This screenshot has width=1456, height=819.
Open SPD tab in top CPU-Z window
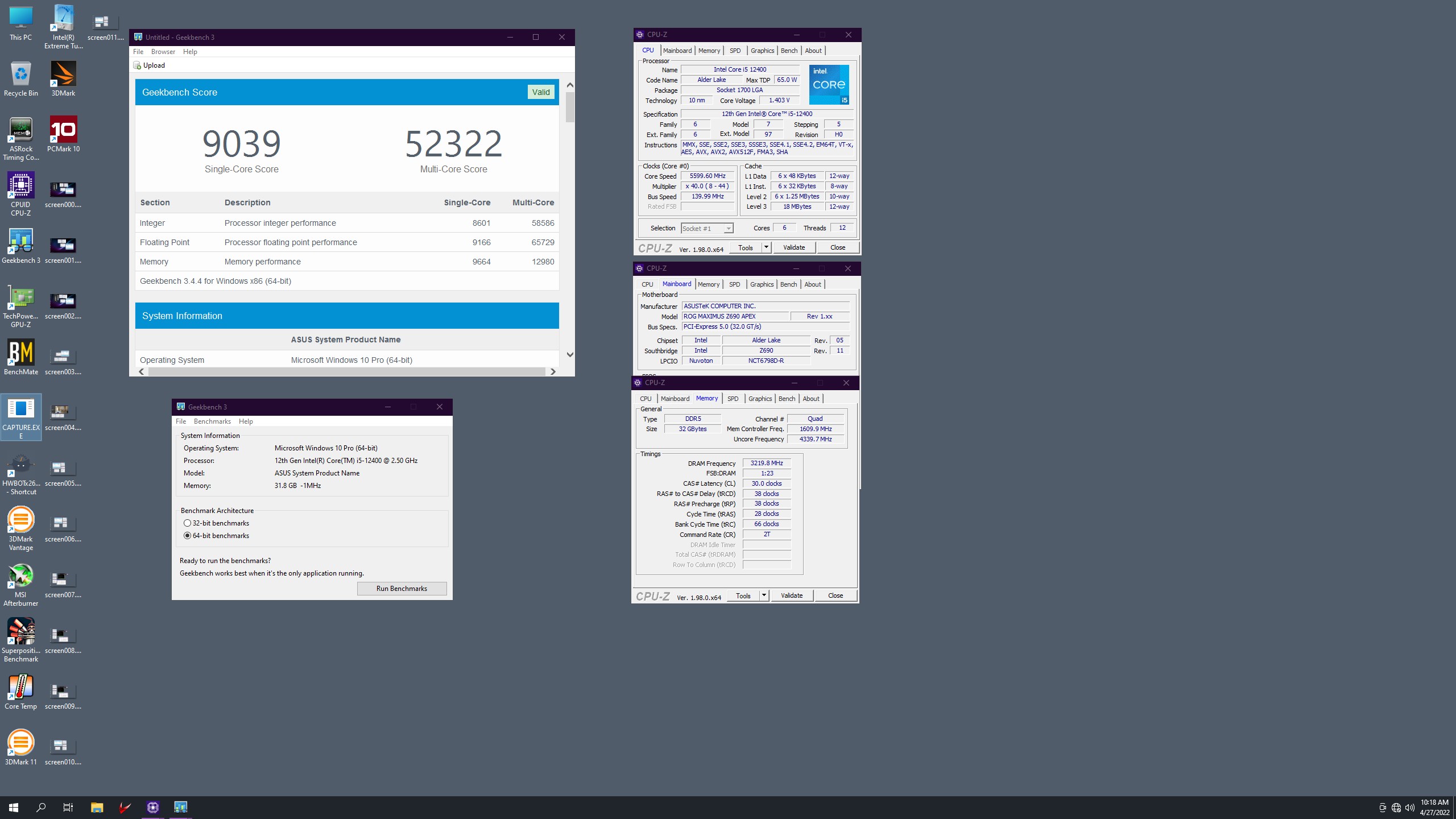pyautogui.click(x=735, y=51)
